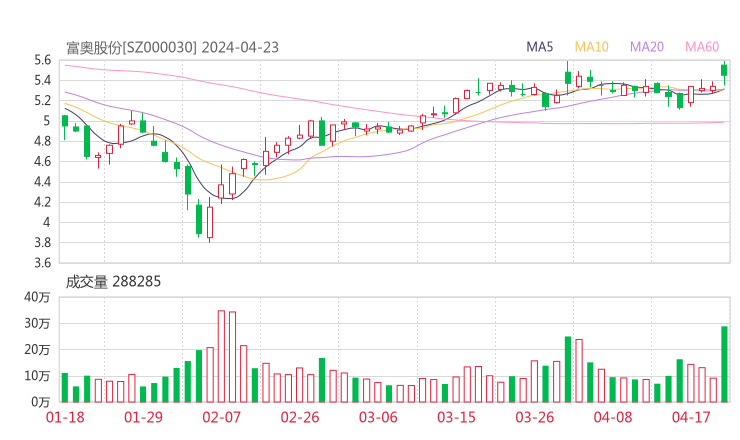Click the MA5 legend label
Viewport: 740px width, 440px height.
coord(539,47)
